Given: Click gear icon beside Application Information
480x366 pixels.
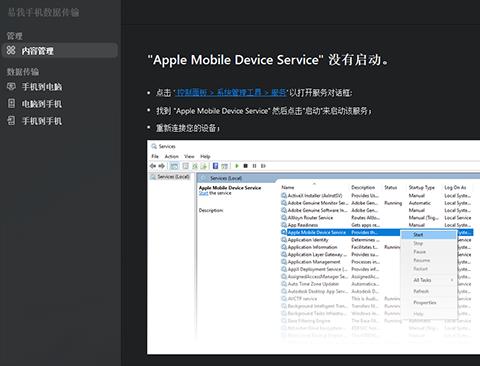Looking at the screenshot, I should click(x=284, y=247).
